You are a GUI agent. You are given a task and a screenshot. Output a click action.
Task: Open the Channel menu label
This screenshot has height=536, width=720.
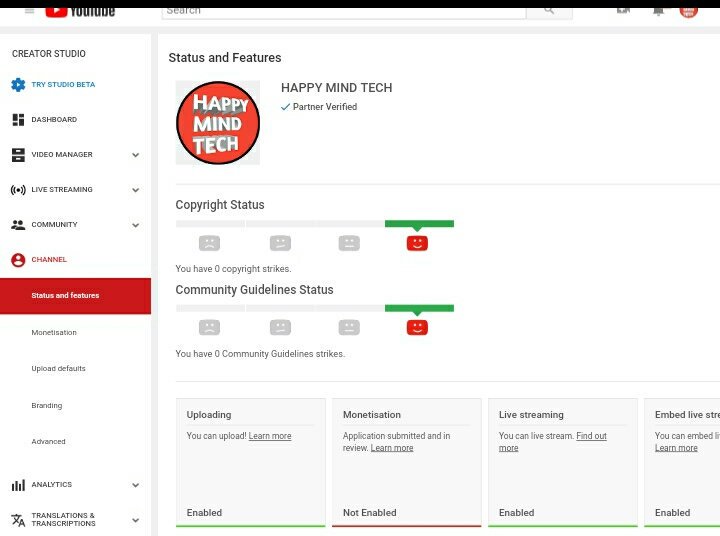[49, 260]
